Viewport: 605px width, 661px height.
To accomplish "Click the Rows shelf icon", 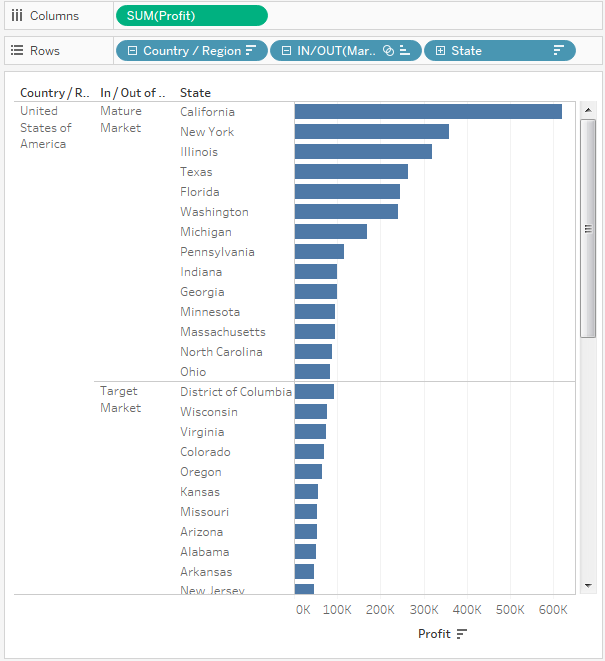I will coord(17,51).
